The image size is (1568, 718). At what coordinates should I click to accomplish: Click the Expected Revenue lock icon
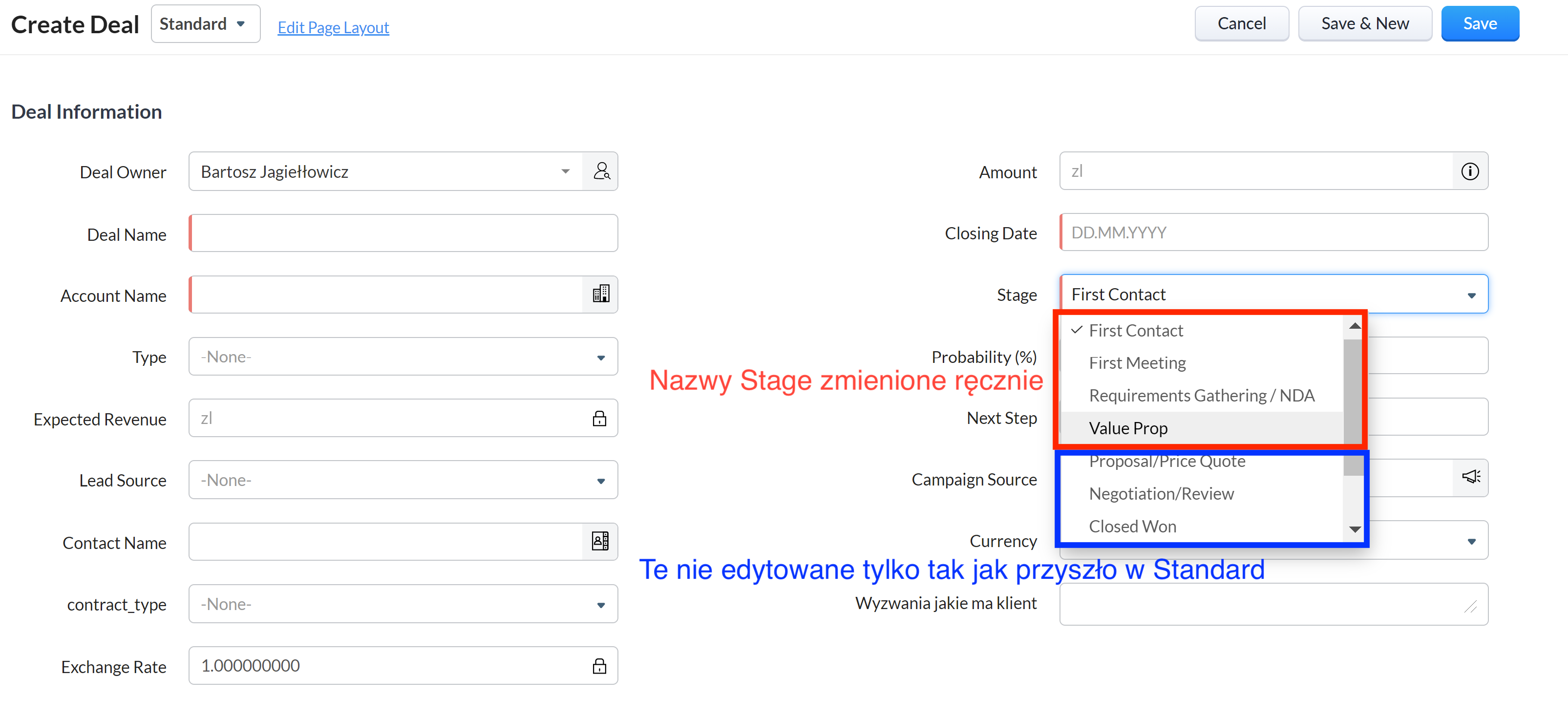tap(599, 419)
